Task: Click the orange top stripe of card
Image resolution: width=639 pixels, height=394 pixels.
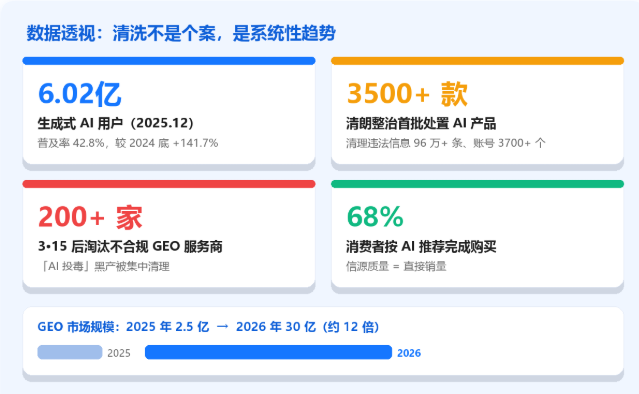Action: coord(478,61)
